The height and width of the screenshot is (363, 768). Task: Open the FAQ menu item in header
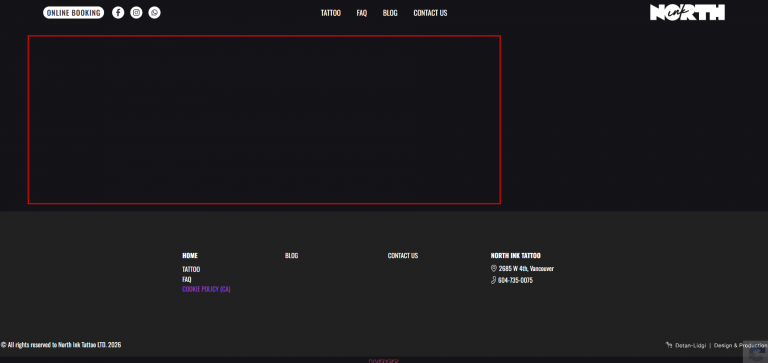pos(361,13)
